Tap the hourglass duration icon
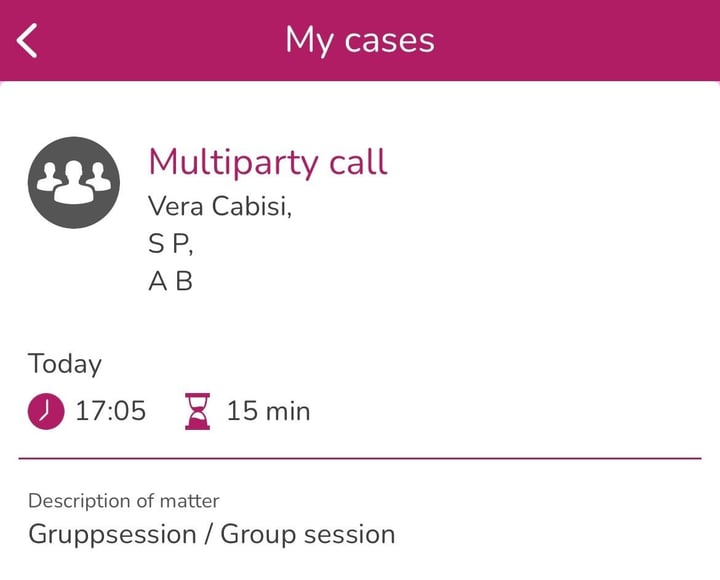 pos(197,411)
